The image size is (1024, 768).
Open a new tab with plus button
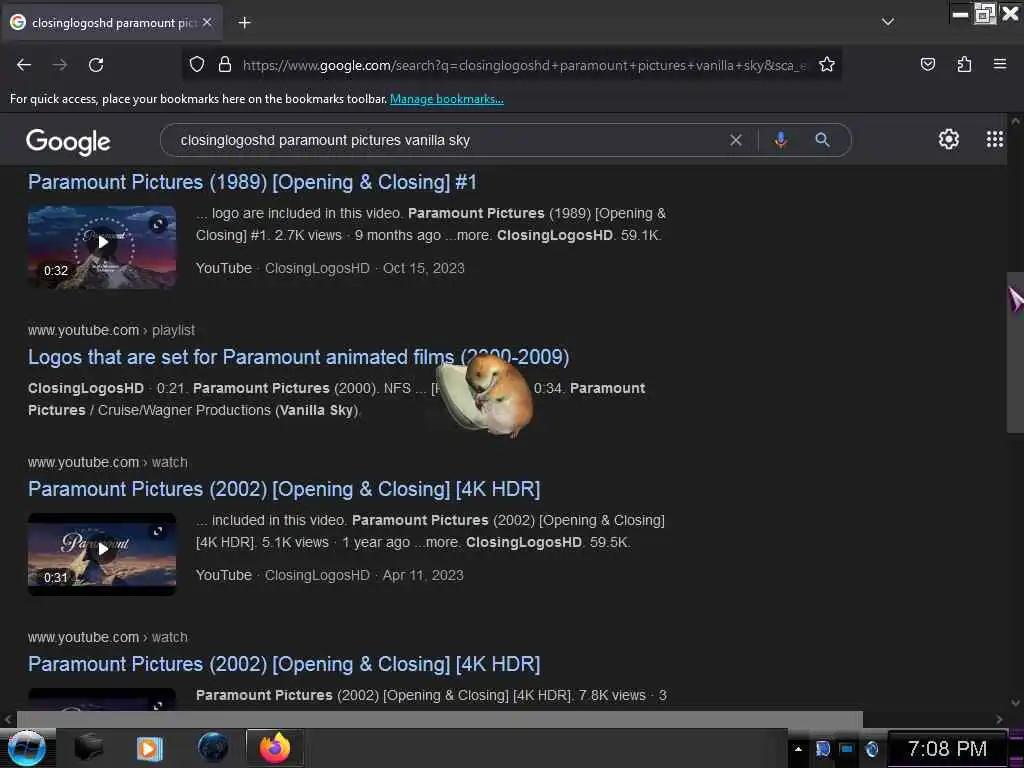244,23
